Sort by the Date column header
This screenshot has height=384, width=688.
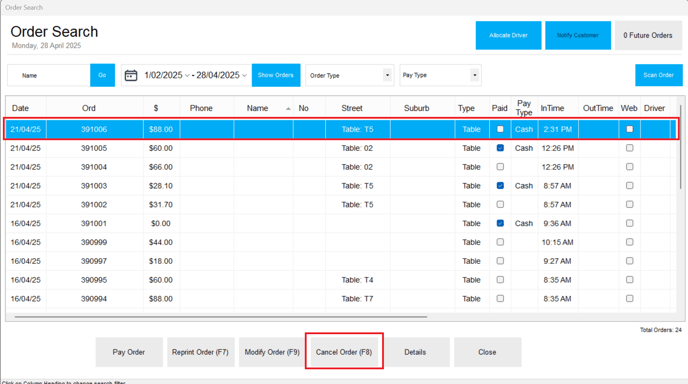click(20, 108)
